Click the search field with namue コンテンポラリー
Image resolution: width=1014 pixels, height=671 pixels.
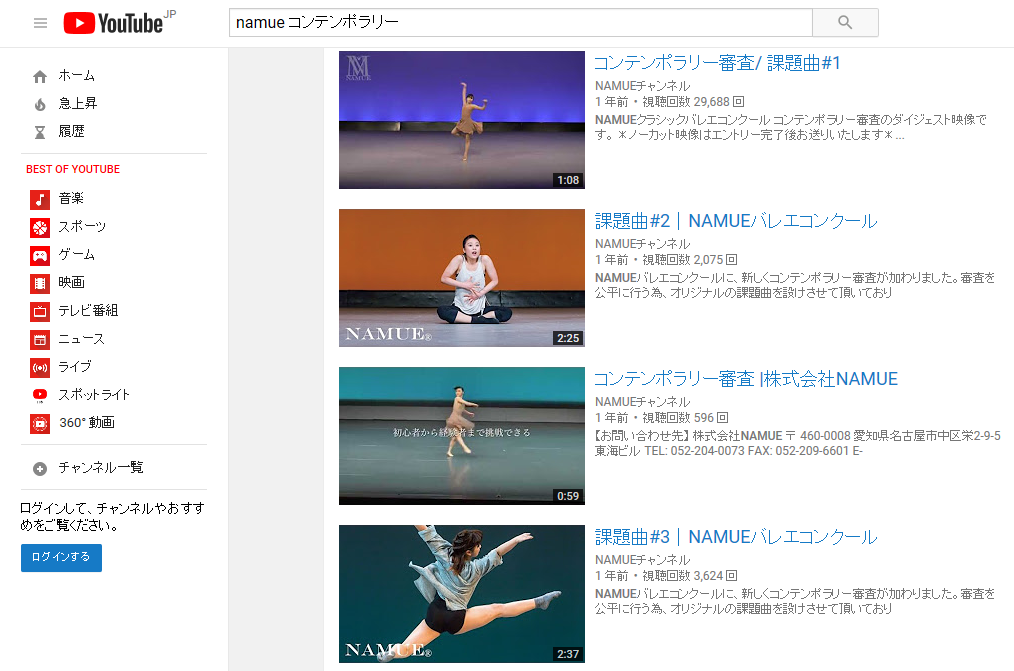(521, 23)
